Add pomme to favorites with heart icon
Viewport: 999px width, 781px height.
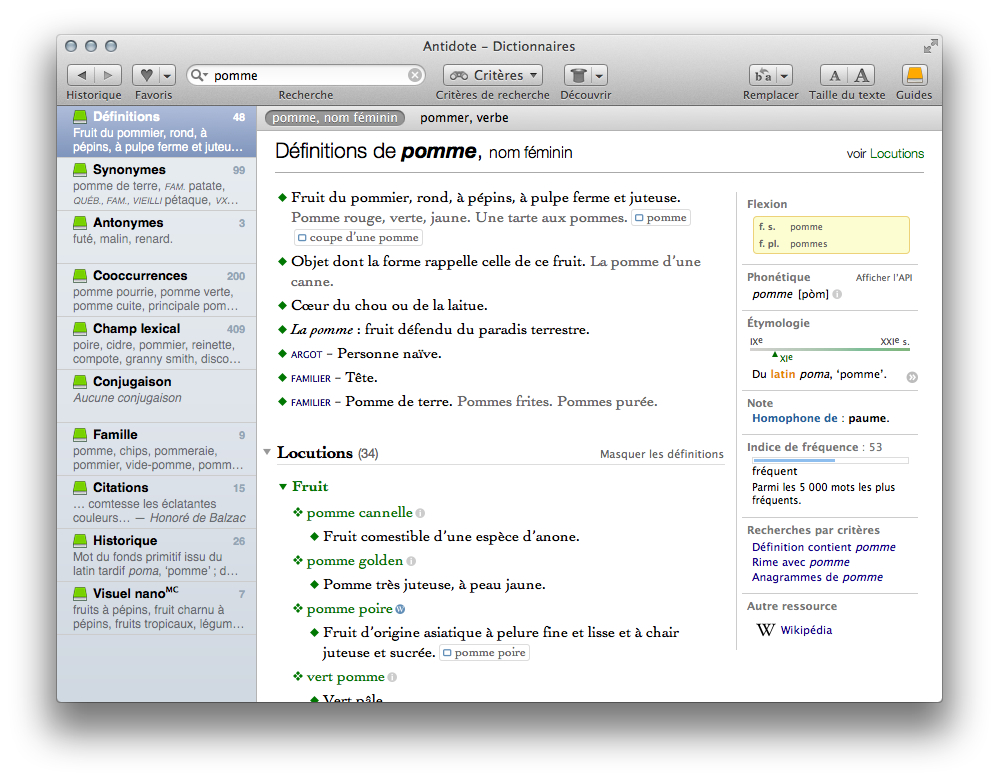(146, 75)
